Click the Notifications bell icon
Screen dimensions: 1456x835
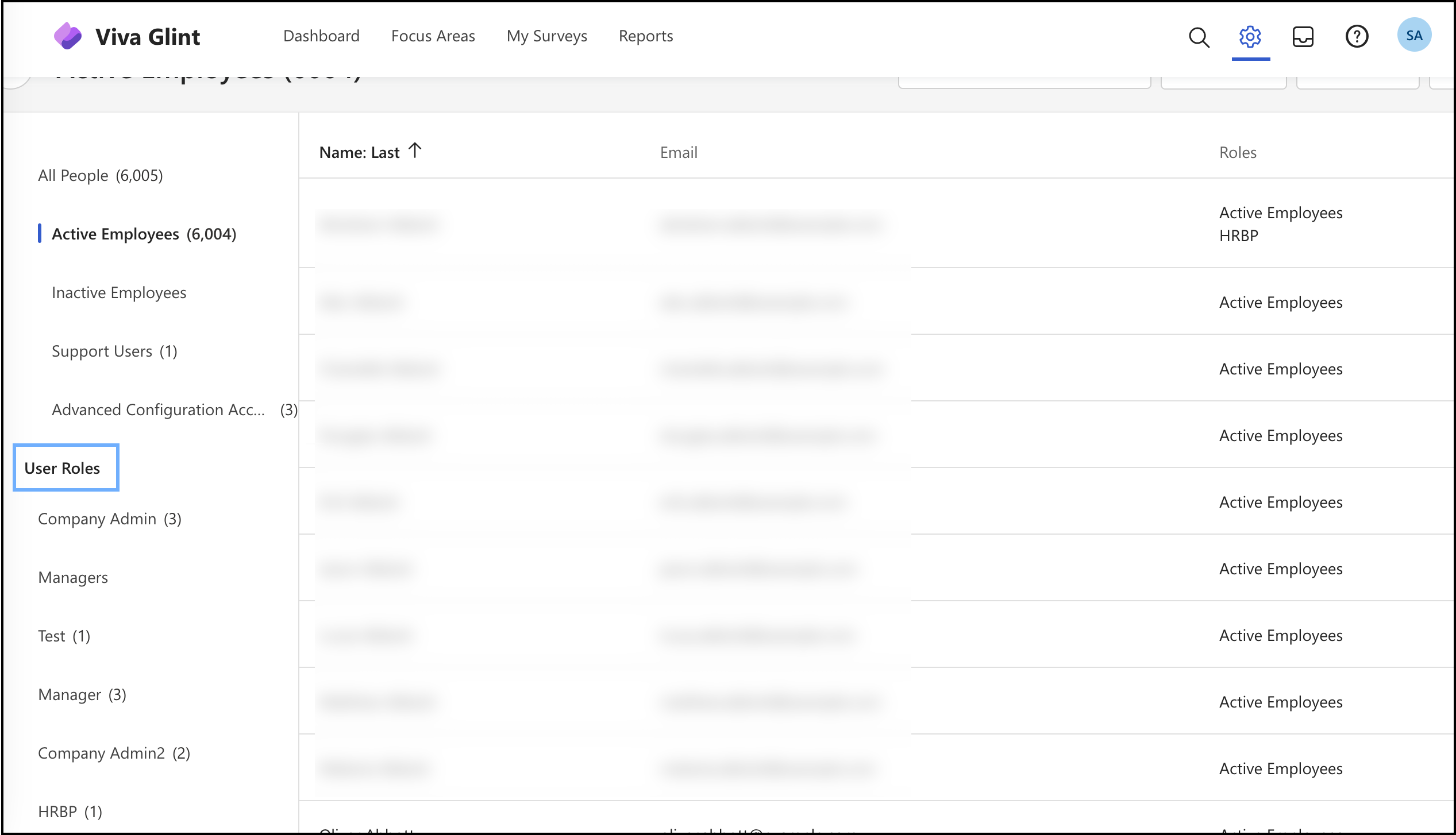(x=1303, y=35)
